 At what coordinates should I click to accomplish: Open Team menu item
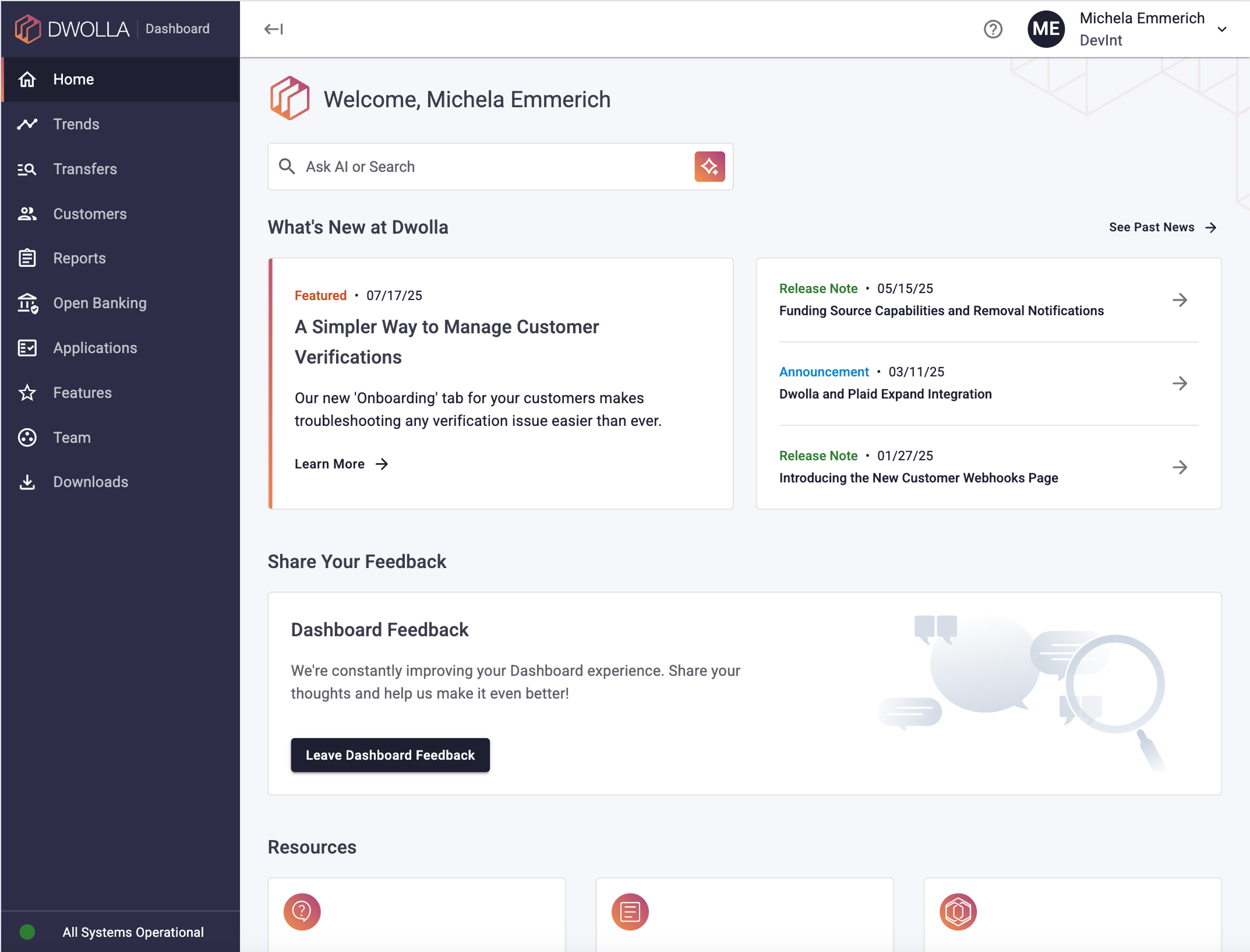tap(121, 438)
